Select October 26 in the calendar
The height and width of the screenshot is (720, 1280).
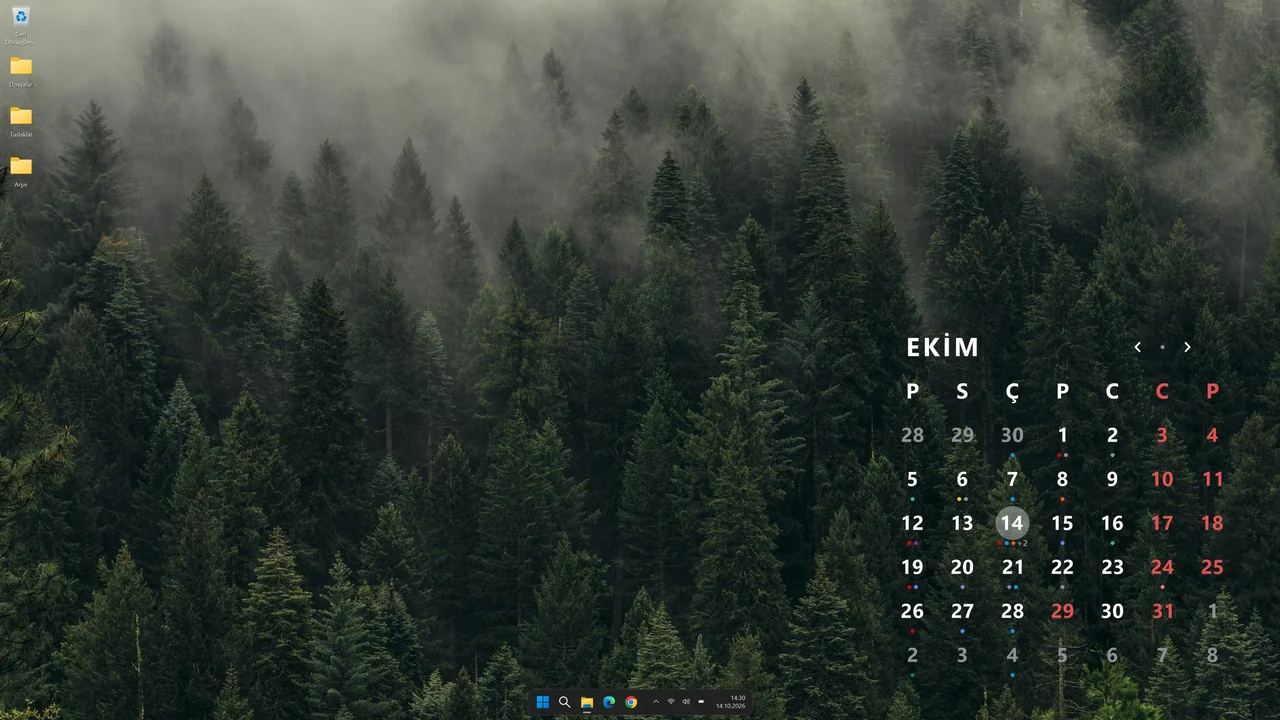(912, 611)
